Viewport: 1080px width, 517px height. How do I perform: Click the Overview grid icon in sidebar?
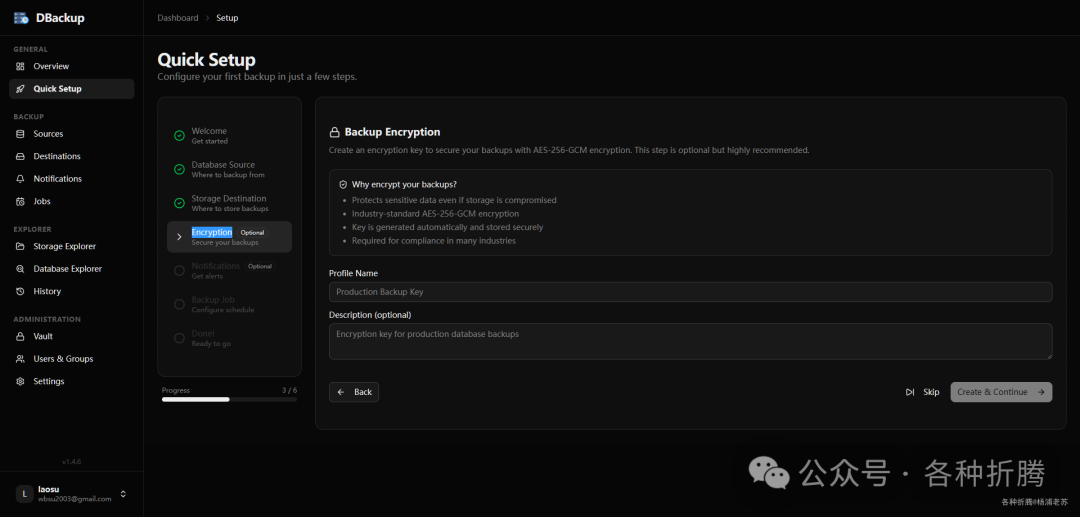click(20, 66)
